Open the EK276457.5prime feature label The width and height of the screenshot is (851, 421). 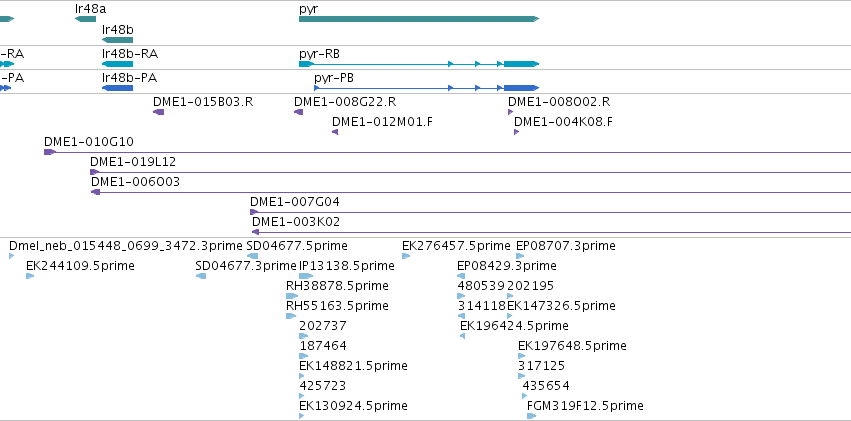tap(456, 245)
